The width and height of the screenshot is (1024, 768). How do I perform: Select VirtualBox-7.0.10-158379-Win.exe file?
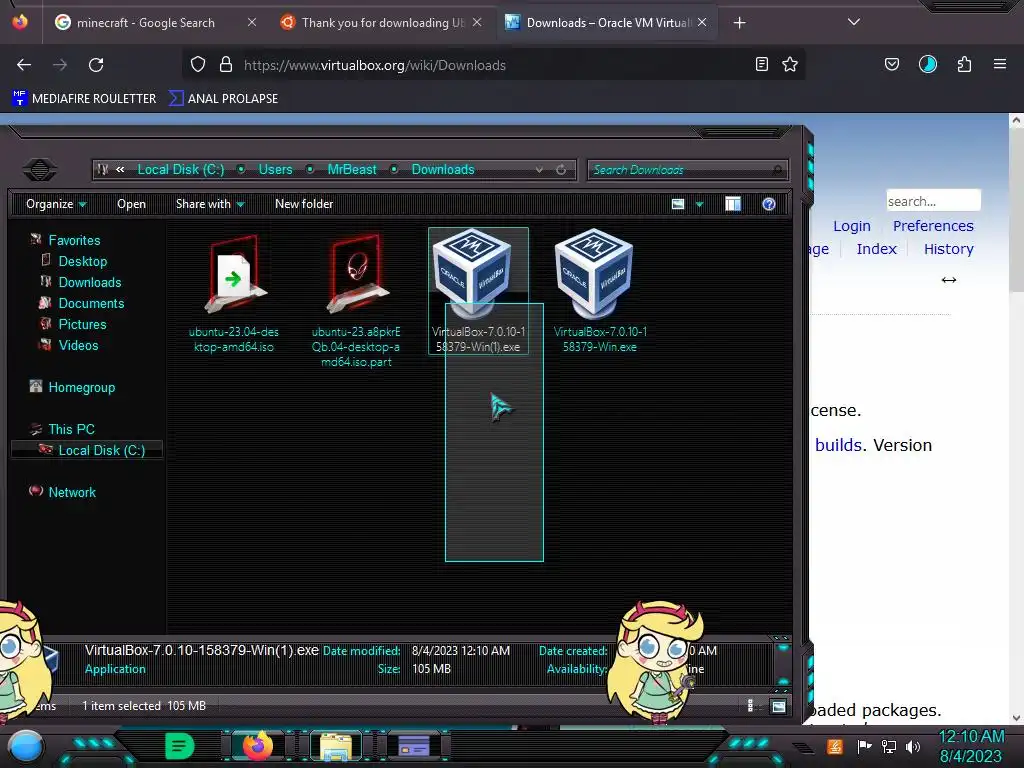[600, 291]
